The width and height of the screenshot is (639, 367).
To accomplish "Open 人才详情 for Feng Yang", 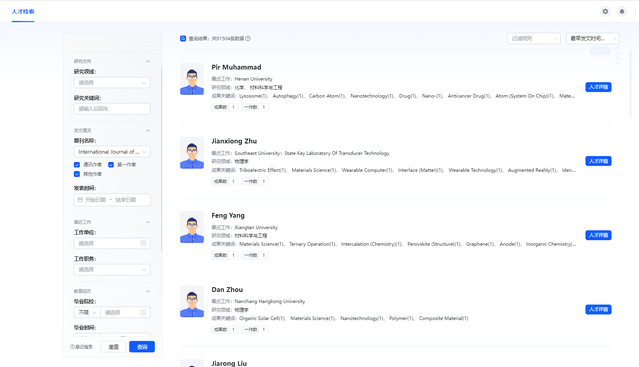I will tap(598, 235).
